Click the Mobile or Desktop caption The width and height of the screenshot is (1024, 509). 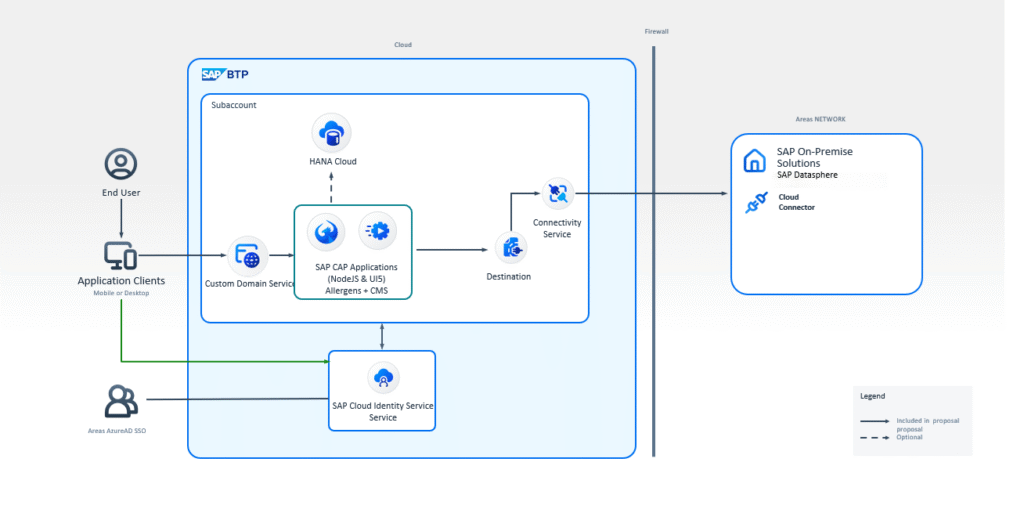[x=121, y=293]
